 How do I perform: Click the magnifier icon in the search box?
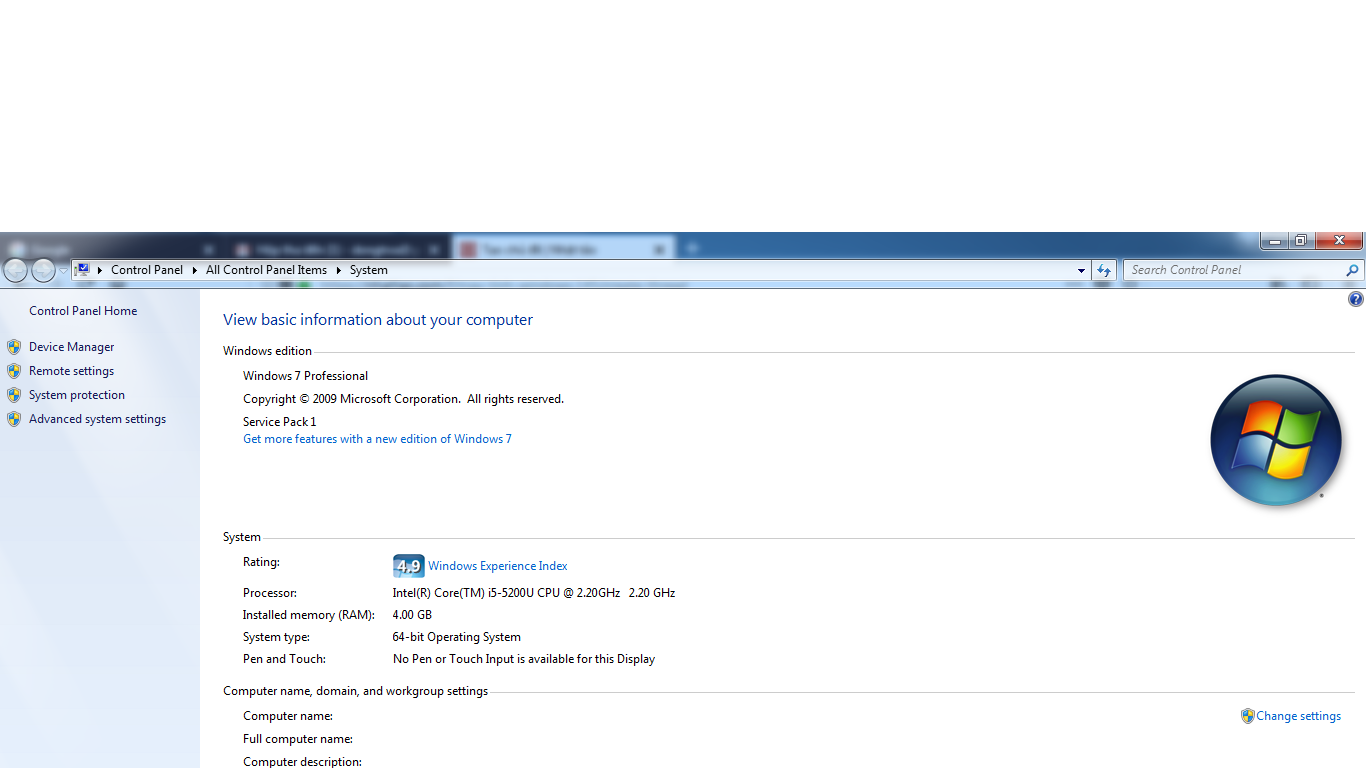(1352, 270)
